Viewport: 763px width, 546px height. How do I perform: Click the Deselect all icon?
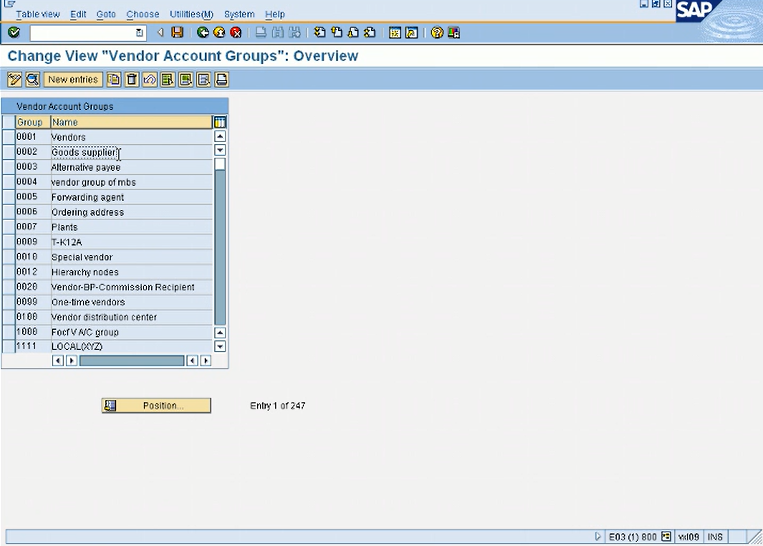[x=204, y=79]
